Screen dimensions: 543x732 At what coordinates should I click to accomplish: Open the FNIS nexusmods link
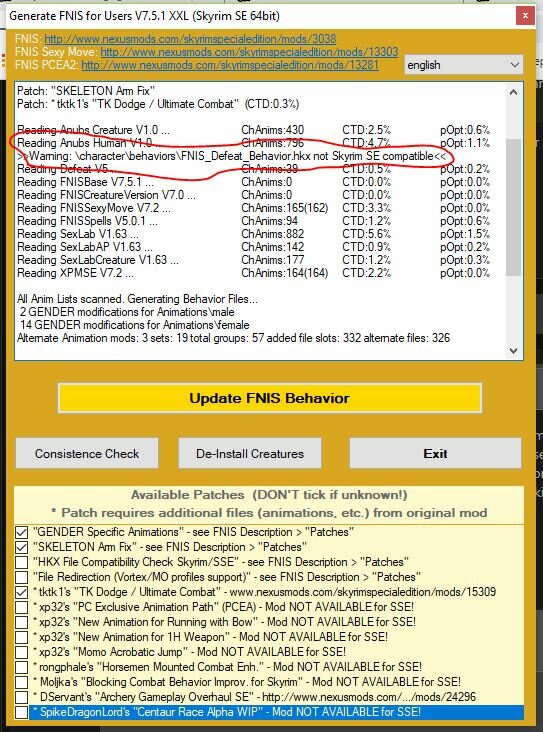[190, 39]
